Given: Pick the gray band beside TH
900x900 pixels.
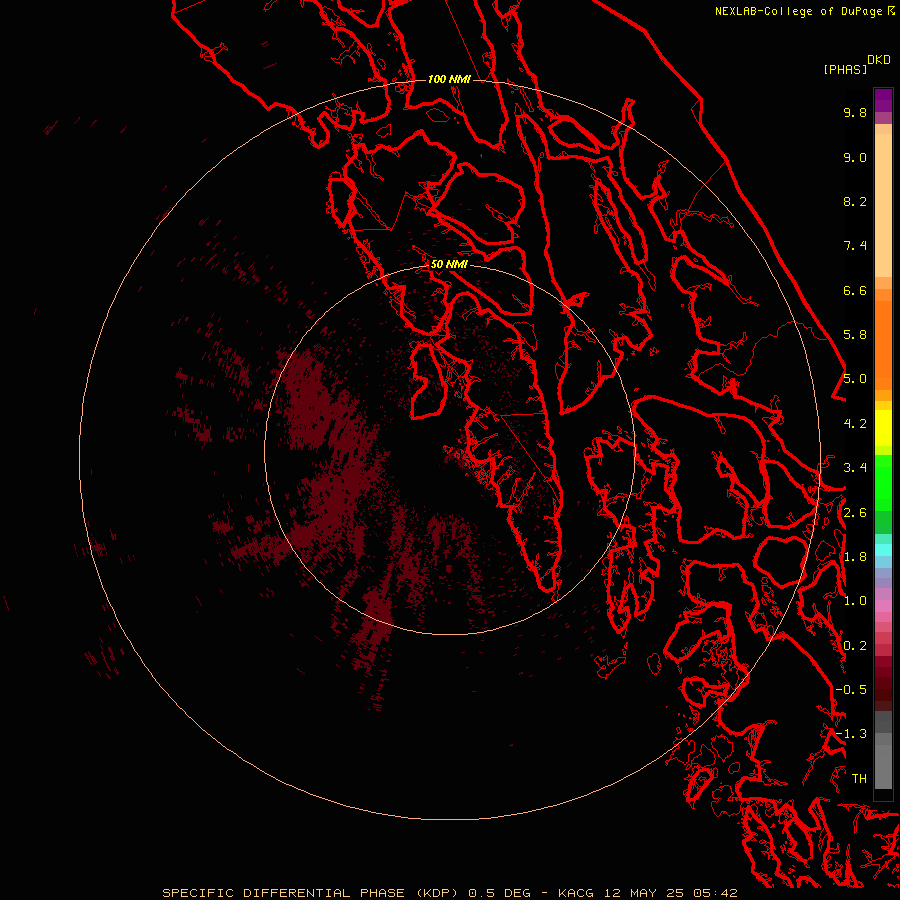Looking at the screenshot, I should pyautogui.click(x=883, y=766).
